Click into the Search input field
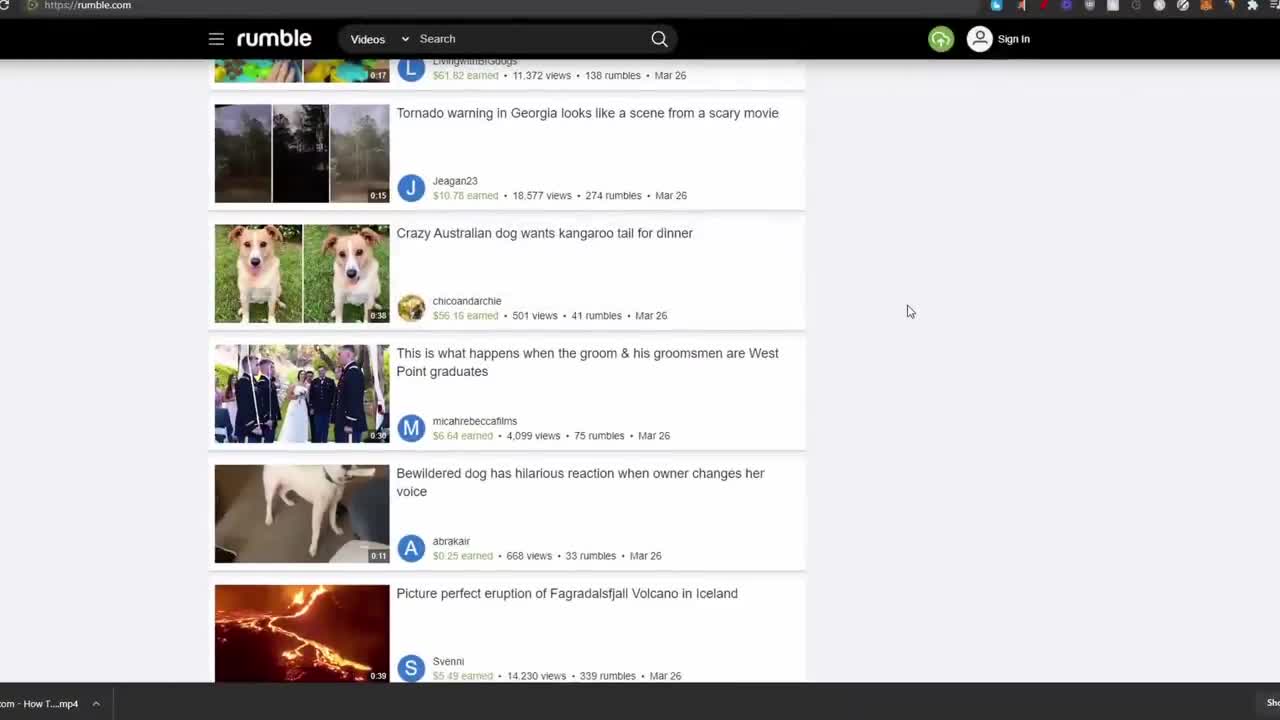The image size is (1280, 720). 530,39
